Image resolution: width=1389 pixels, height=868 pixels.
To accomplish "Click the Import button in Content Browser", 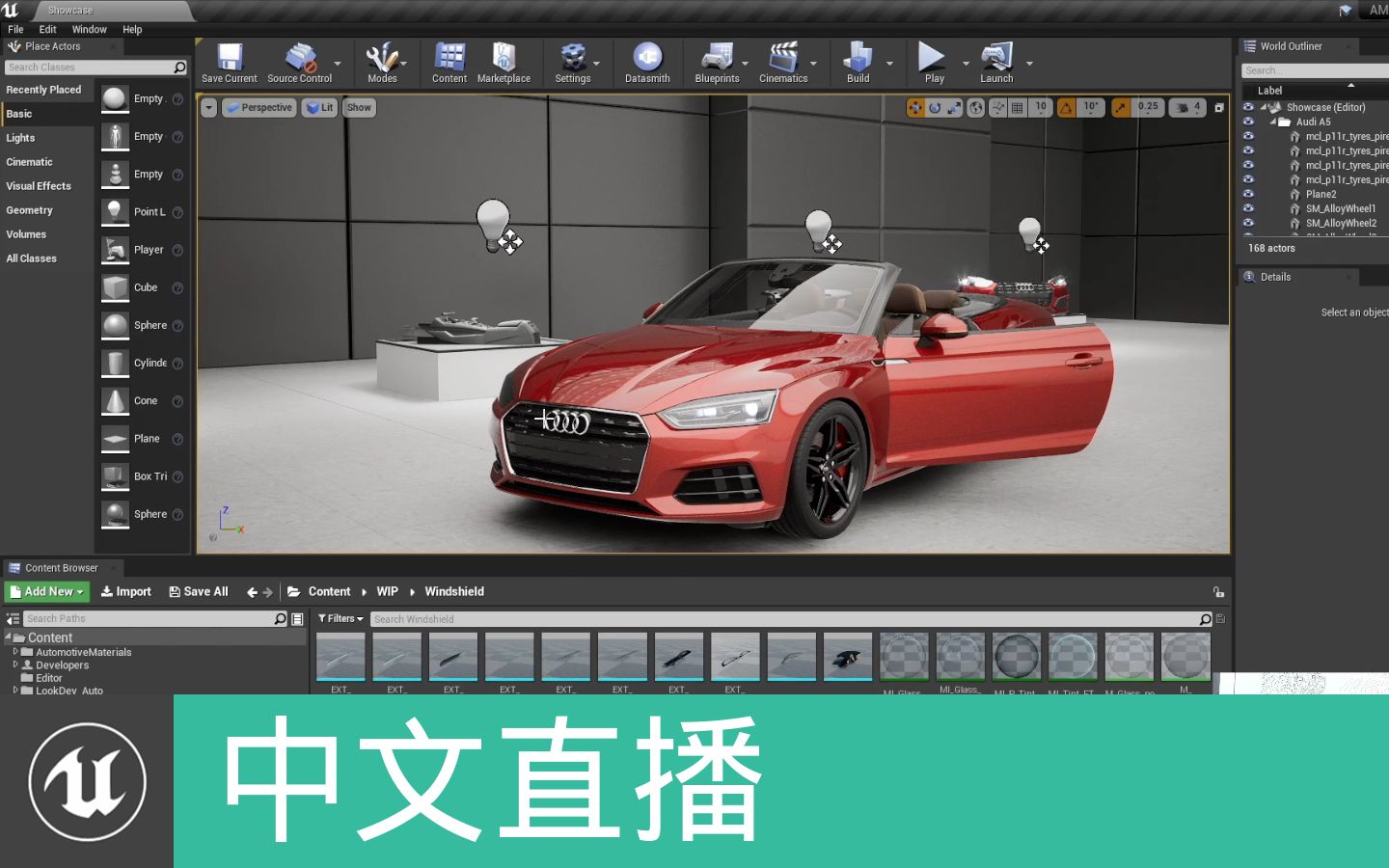I will pyautogui.click(x=125, y=592).
